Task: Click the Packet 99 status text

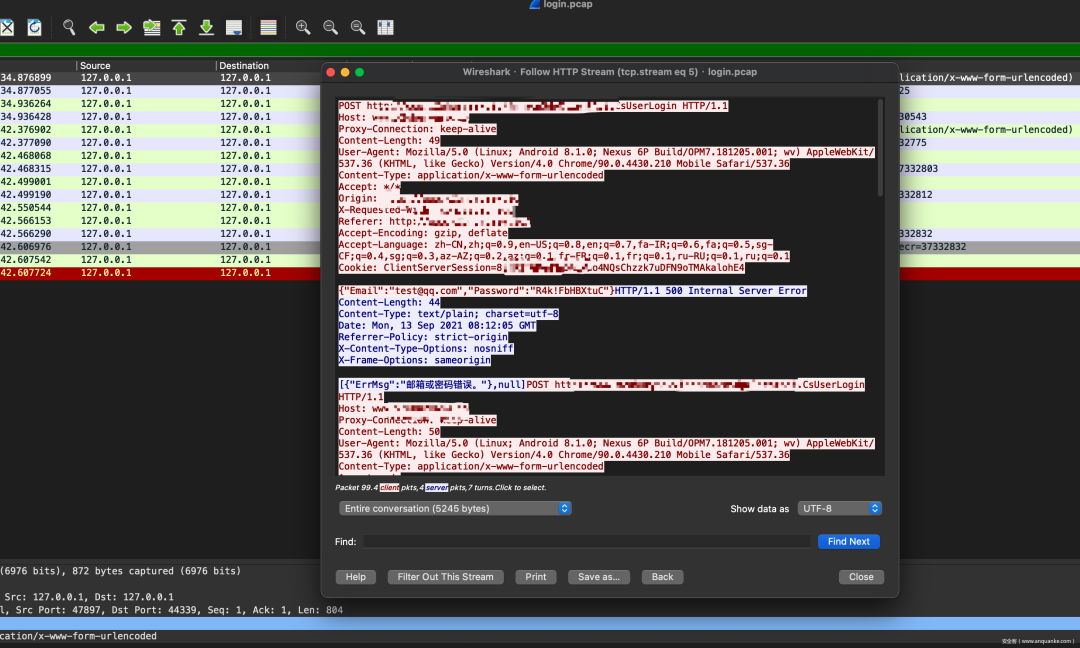Action: [x=441, y=488]
